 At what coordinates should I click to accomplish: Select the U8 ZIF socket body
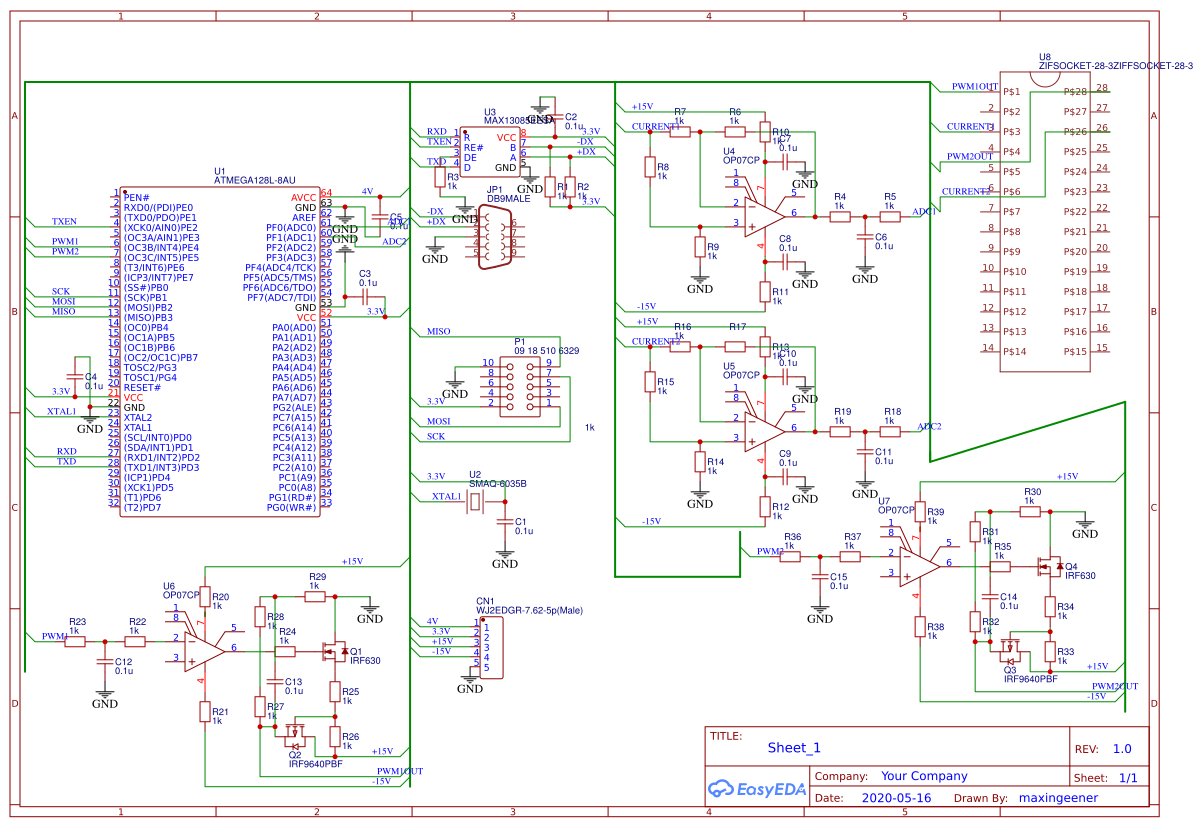1045,220
